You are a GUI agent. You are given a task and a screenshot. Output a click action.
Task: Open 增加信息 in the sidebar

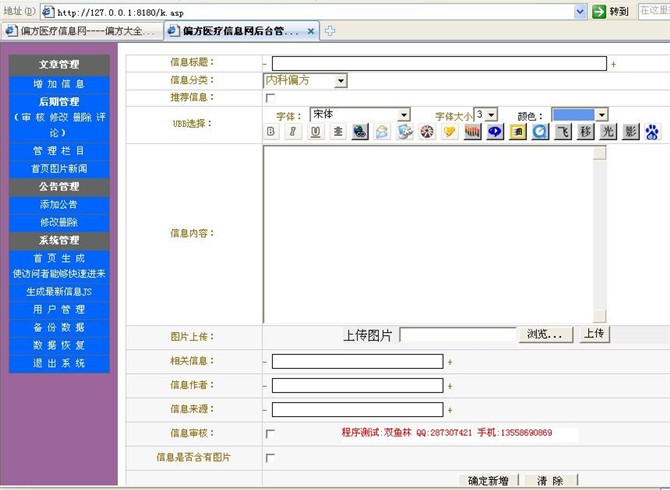59,84
